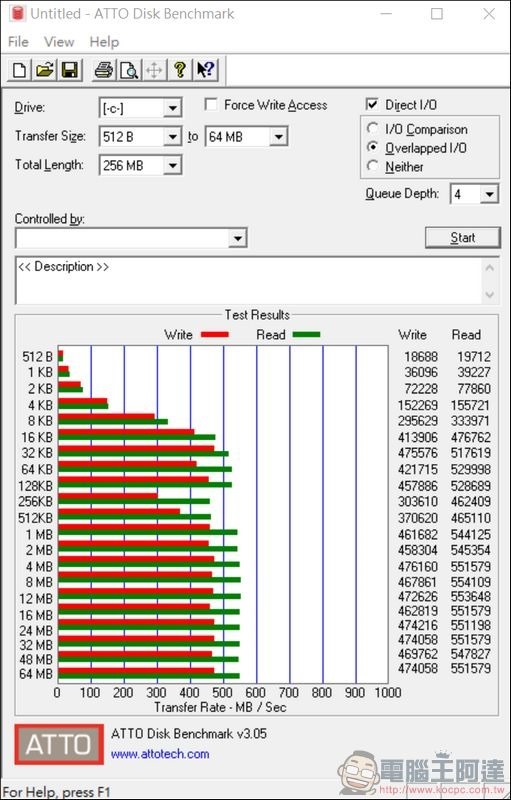Click read value 547827

(x=471, y=654)
